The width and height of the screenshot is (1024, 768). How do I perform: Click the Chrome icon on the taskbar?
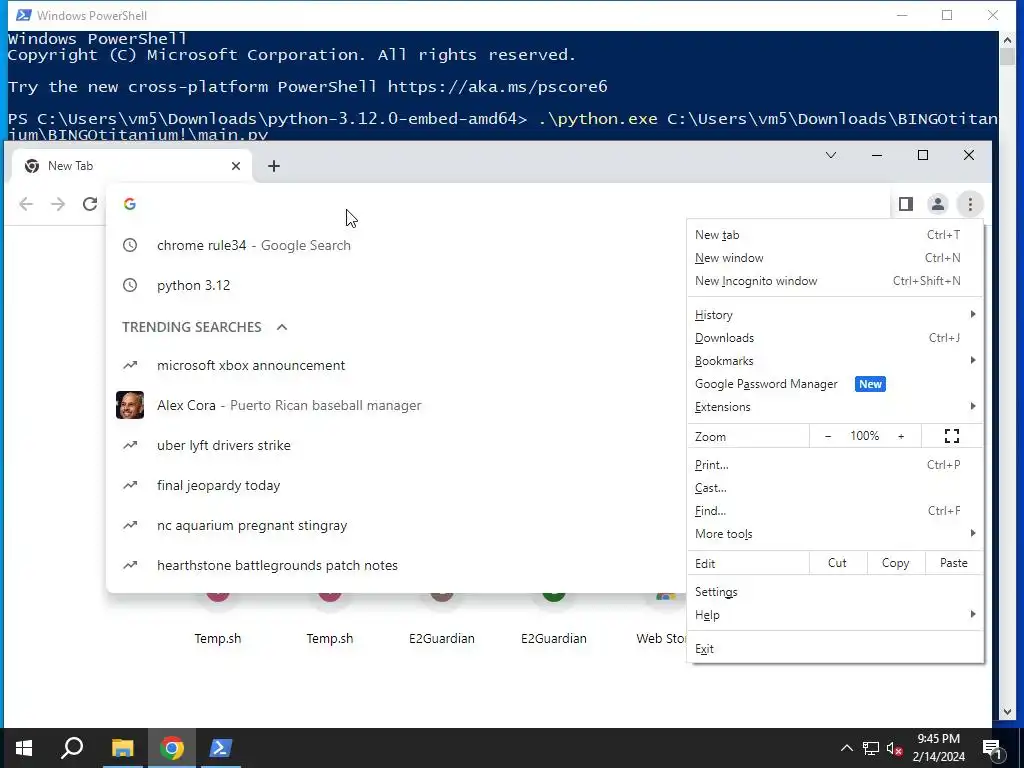coord(172,748)
